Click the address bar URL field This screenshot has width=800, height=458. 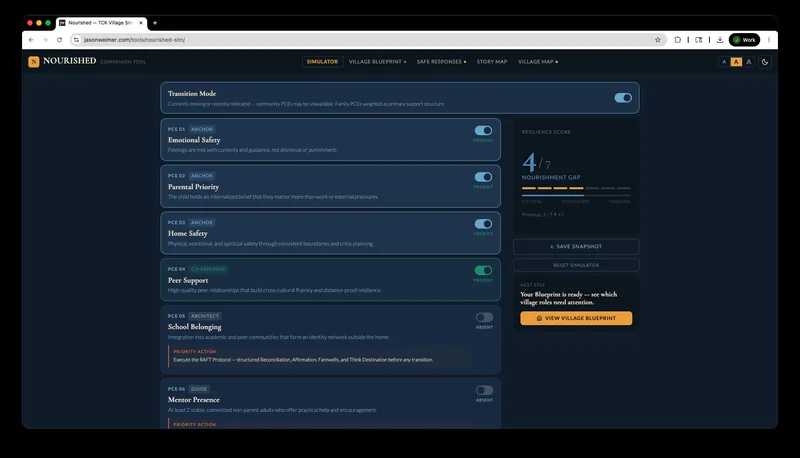367,40
